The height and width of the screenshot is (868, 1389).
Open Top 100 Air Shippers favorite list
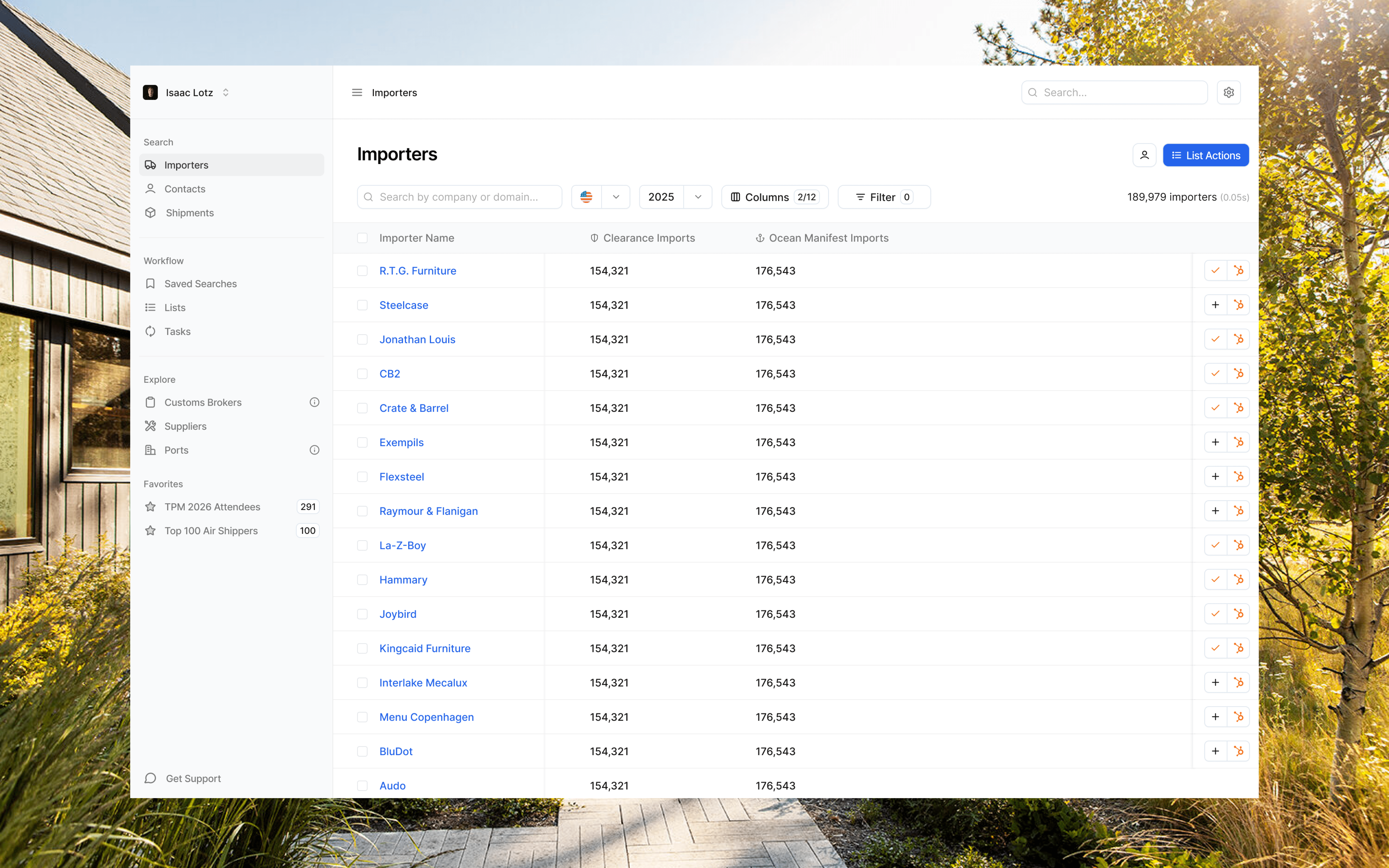point(231,531)
